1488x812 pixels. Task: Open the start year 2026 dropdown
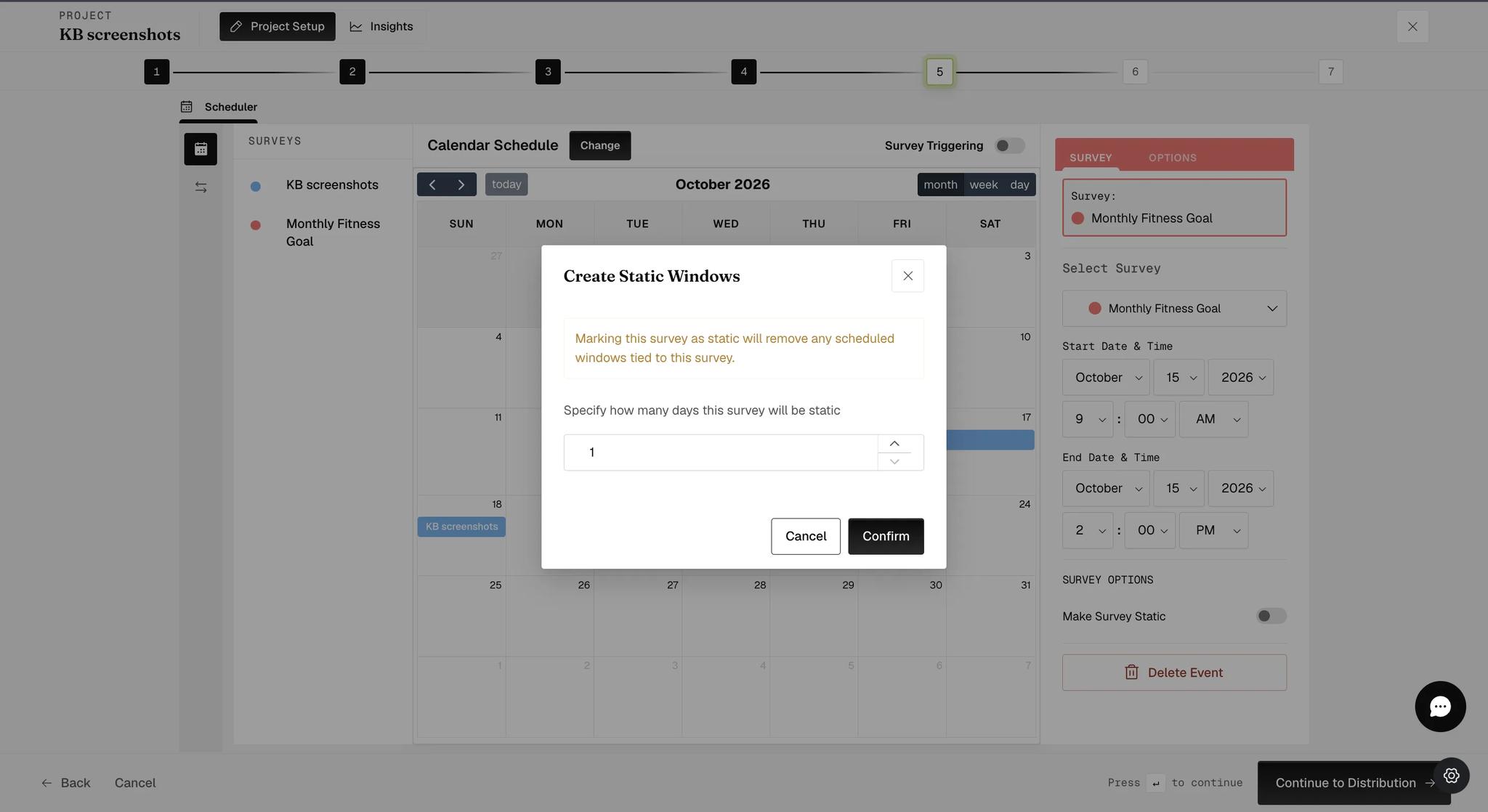click(1240, 378)
